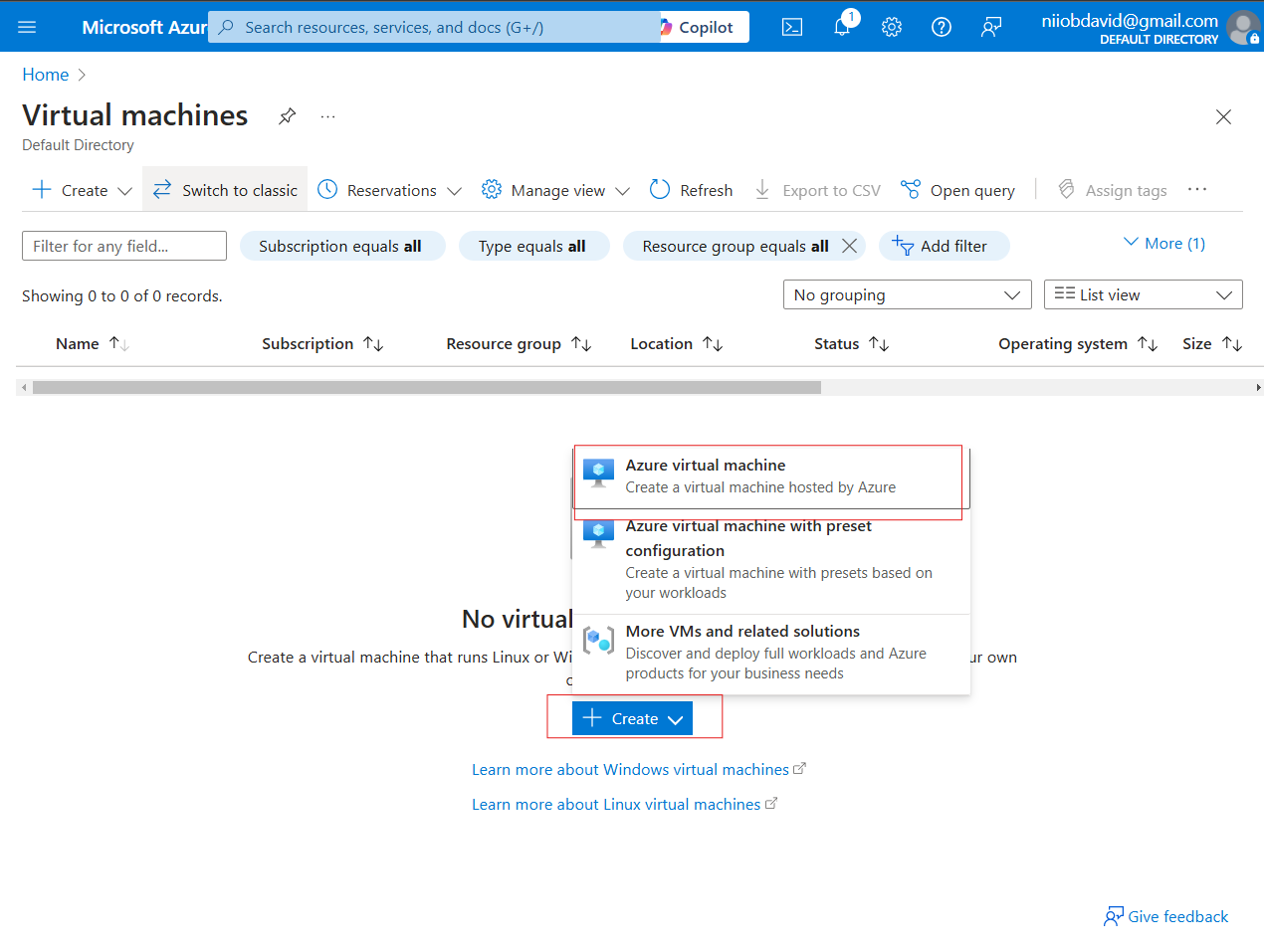Switch to classic view
The width and height of the screenshot is (1264, 952).
(225, 190)
